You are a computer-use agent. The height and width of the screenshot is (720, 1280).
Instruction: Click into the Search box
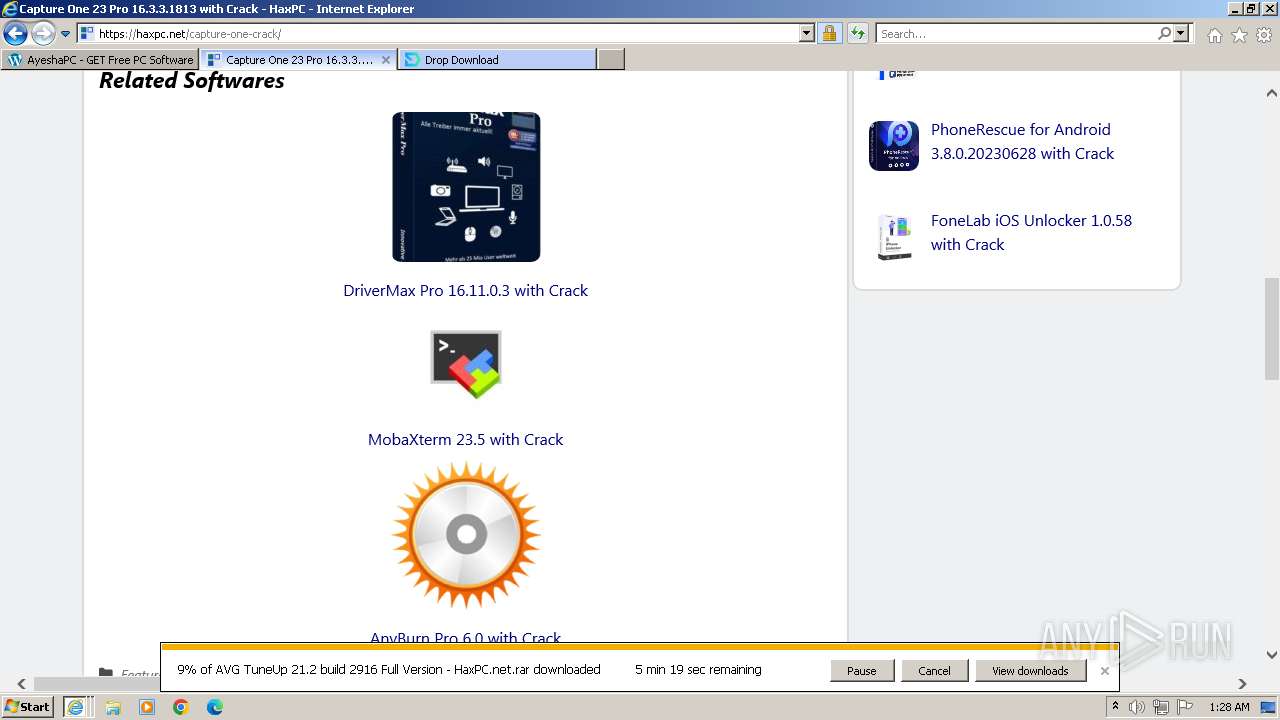click(x=1016, y=34)
